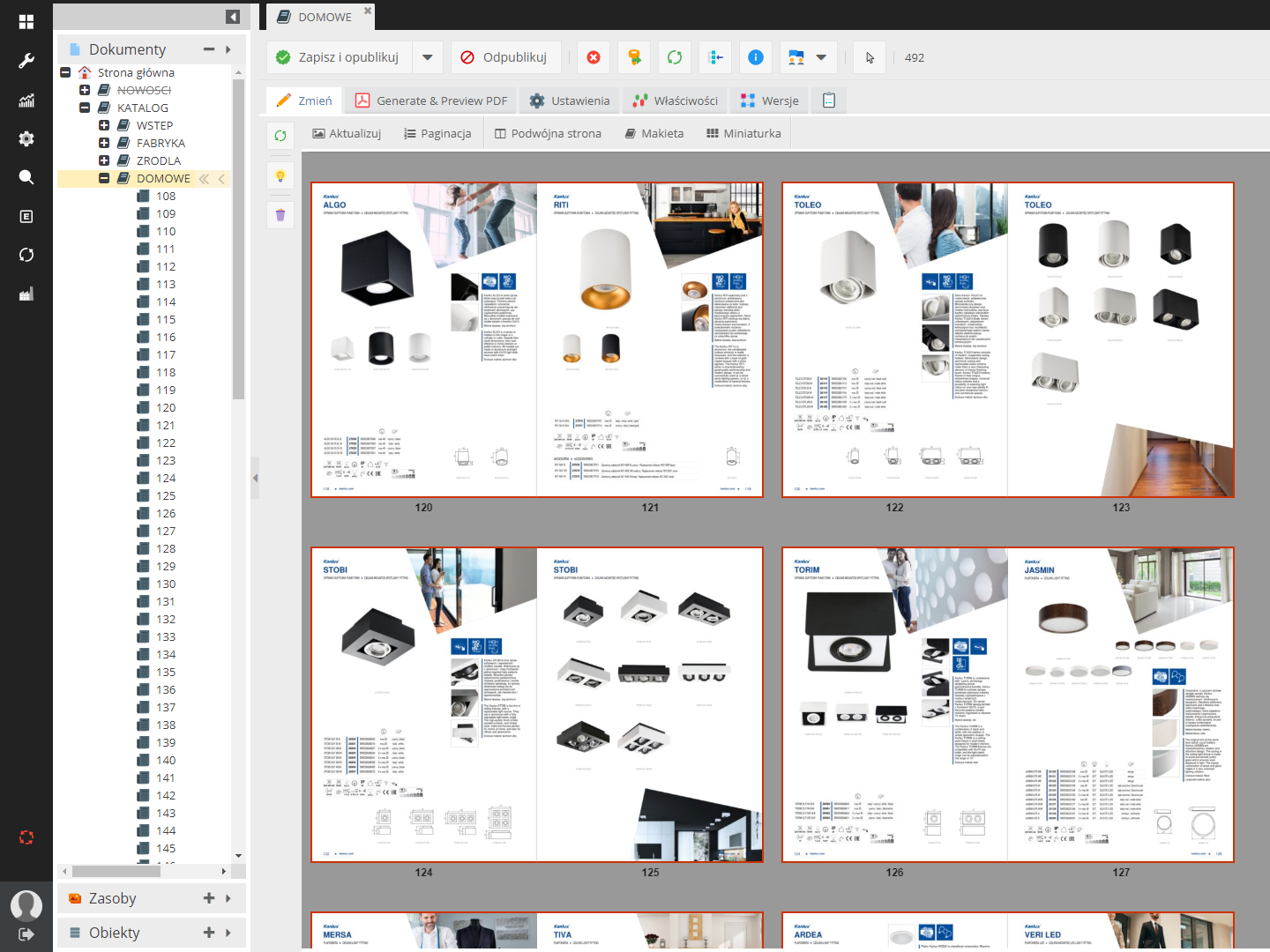Open the TORIM page 126 thumbnail

pos(895,705)
